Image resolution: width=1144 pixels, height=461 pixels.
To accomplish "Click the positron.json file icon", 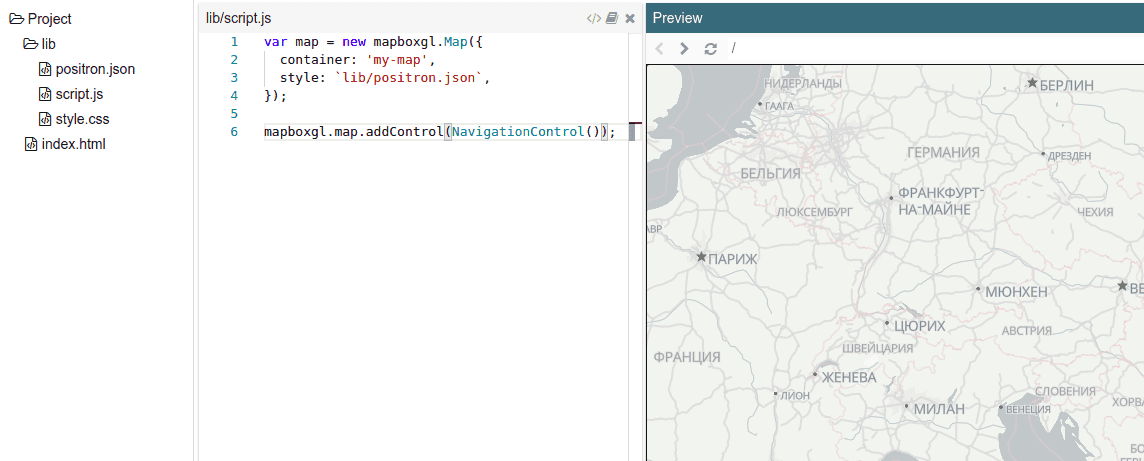I will coord(45,70).
